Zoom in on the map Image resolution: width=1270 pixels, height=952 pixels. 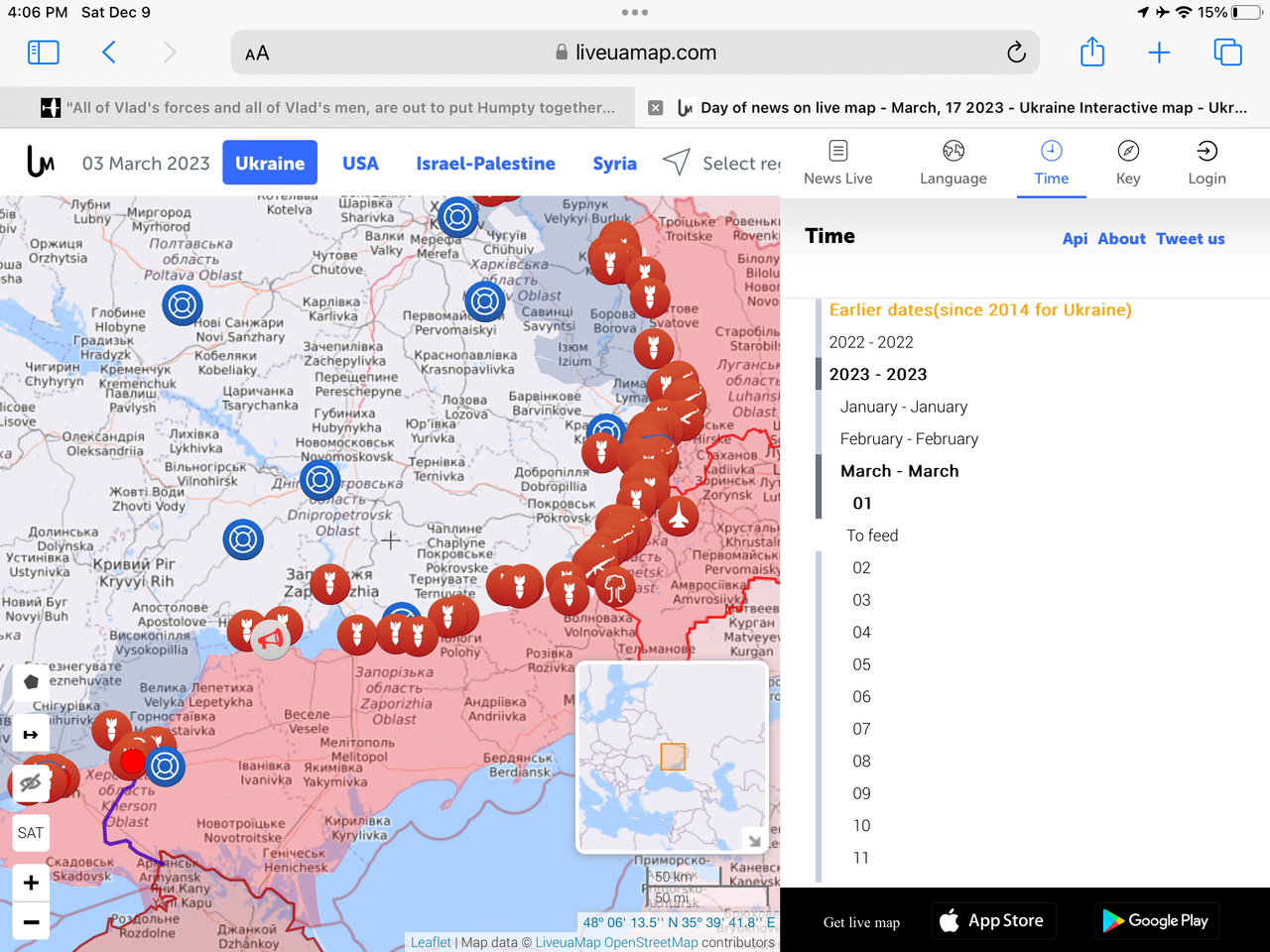(31, 883)
